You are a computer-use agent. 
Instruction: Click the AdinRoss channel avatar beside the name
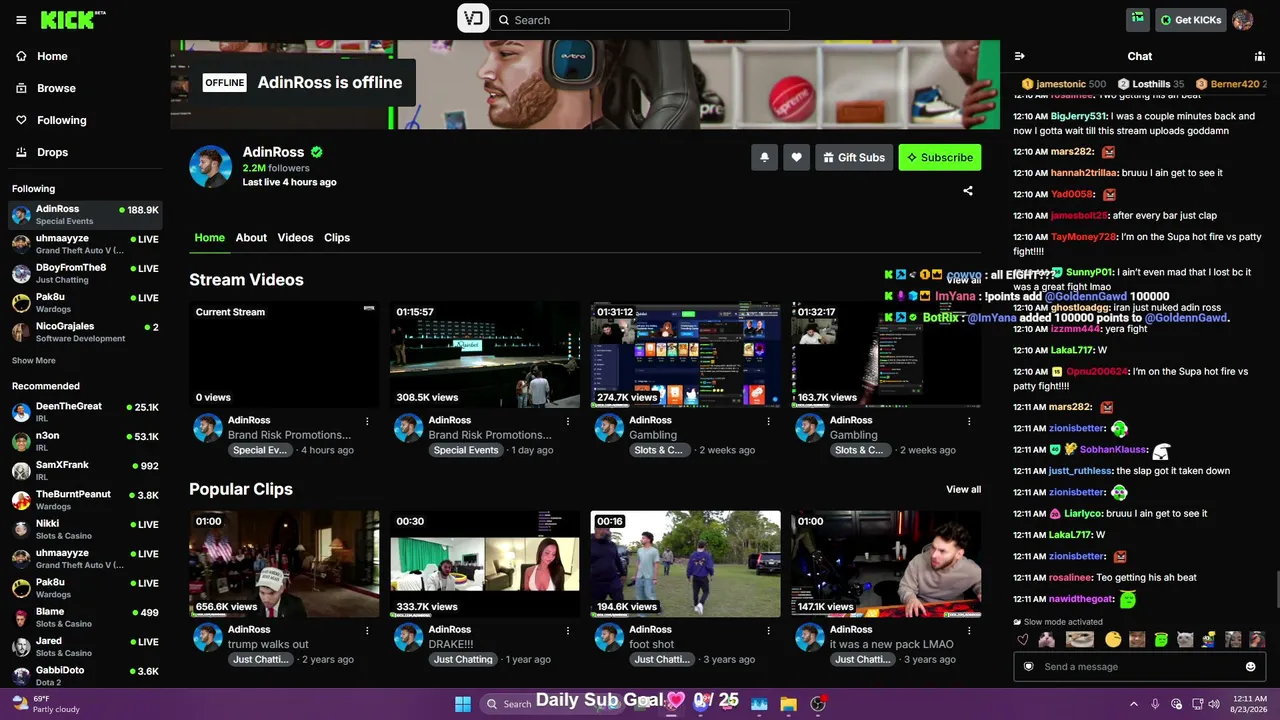(211, 166)
